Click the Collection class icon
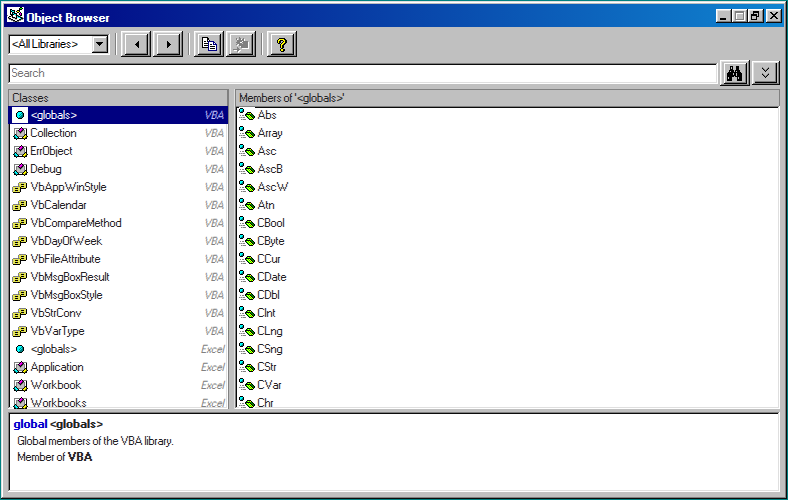Screen dimensions: 788x500 pos(20,133)
